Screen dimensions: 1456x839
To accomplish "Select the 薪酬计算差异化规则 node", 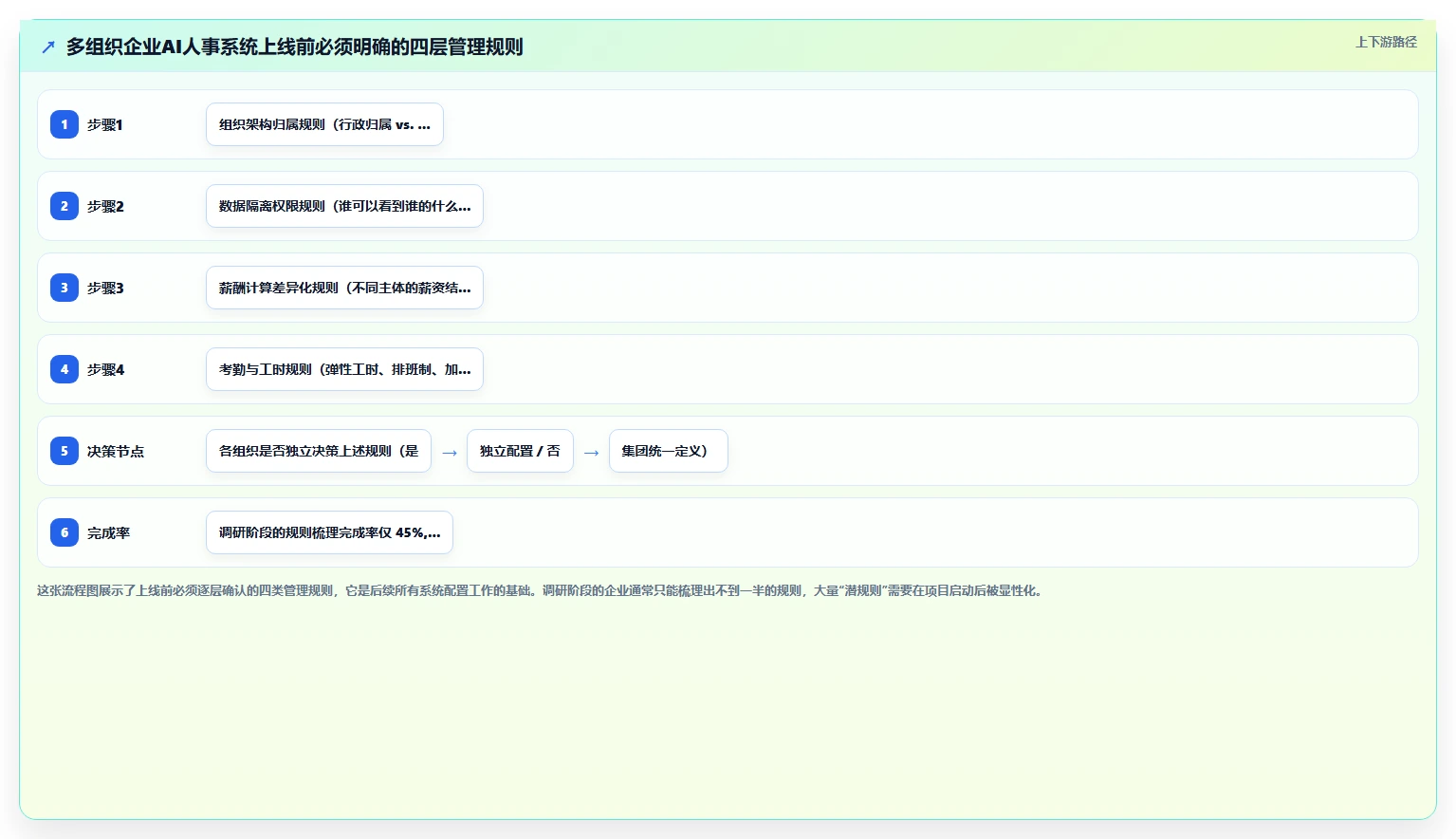I will coord(344,288).
